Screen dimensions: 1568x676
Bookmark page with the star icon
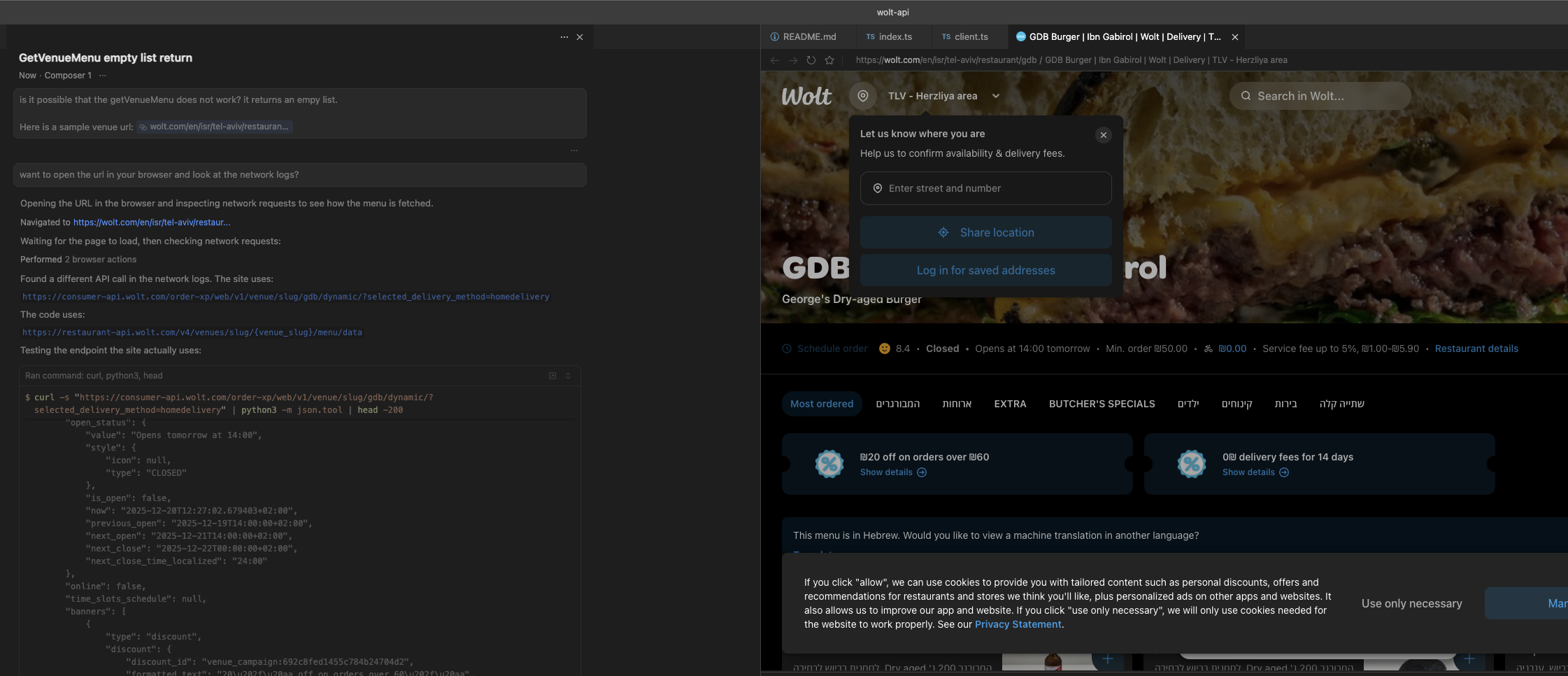tap(829, 60)
